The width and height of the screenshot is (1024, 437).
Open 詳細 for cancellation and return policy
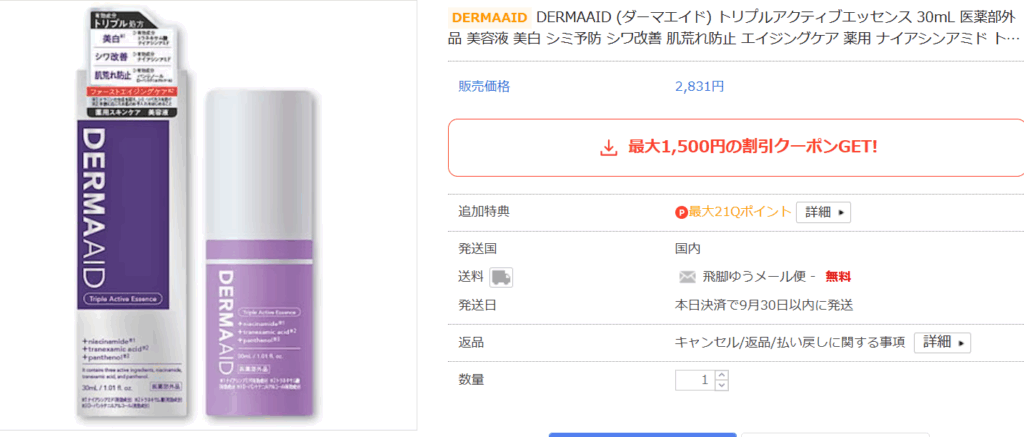[942, 342]
